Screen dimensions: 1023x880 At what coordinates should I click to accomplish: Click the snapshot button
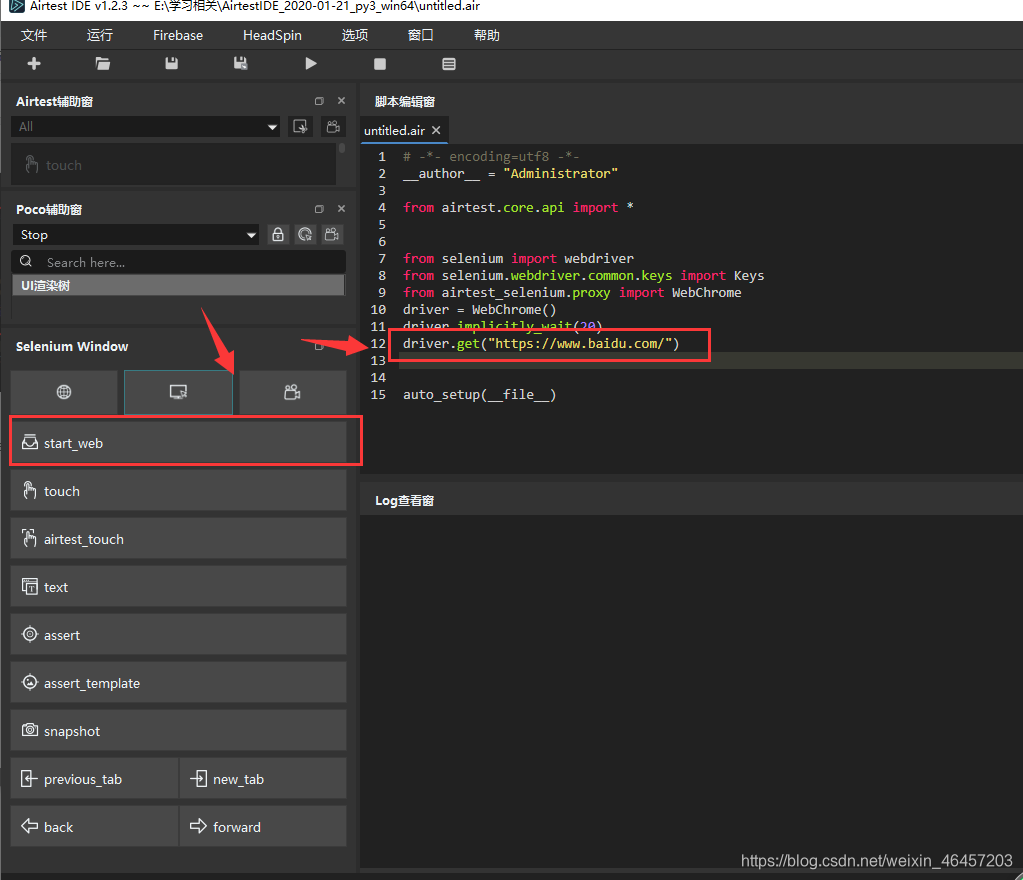(179, 731)
